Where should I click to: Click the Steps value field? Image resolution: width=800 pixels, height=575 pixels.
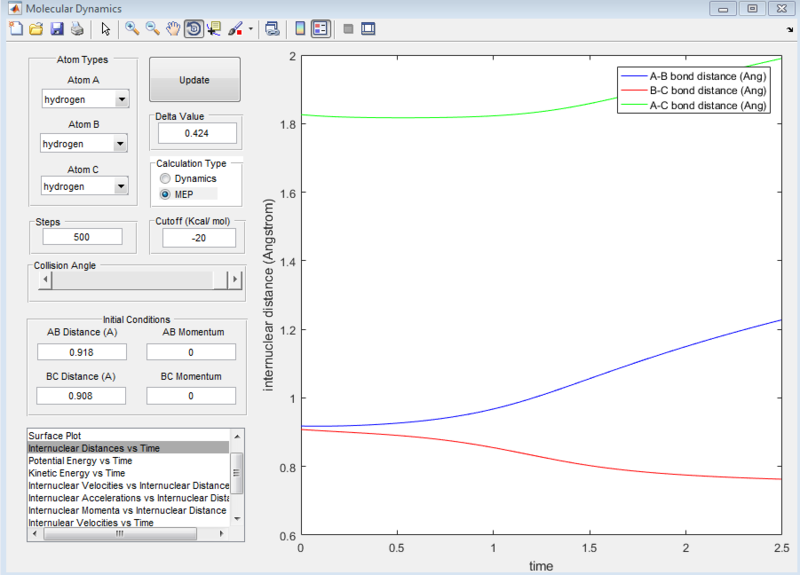click(x=82, y=237)
